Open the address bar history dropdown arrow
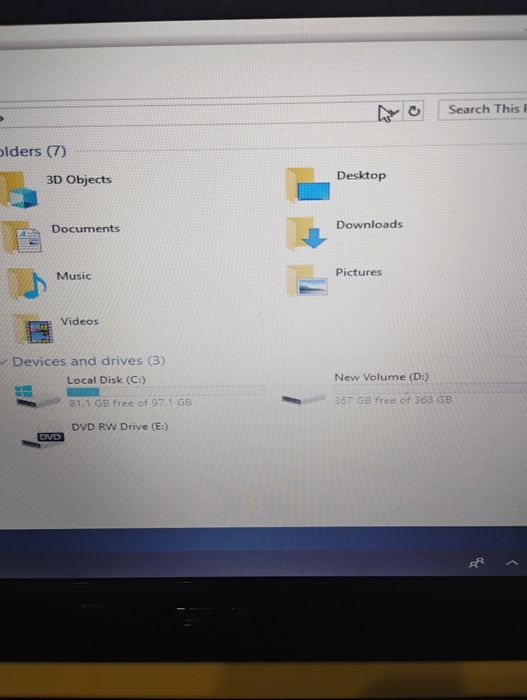527x700 pixels. click(x=393, y=112)
